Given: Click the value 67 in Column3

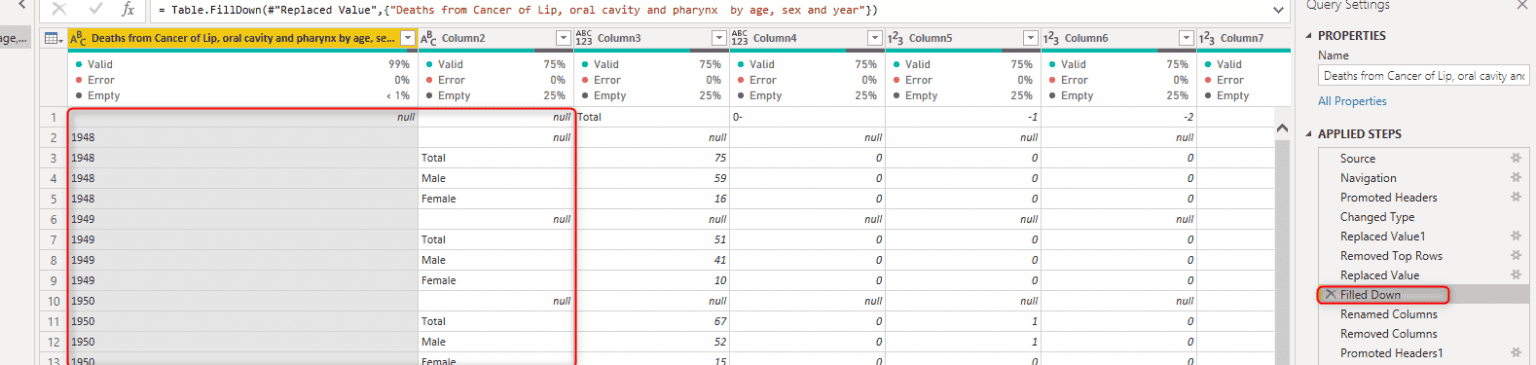Looking at the screenshot, I should coord(651,321).
